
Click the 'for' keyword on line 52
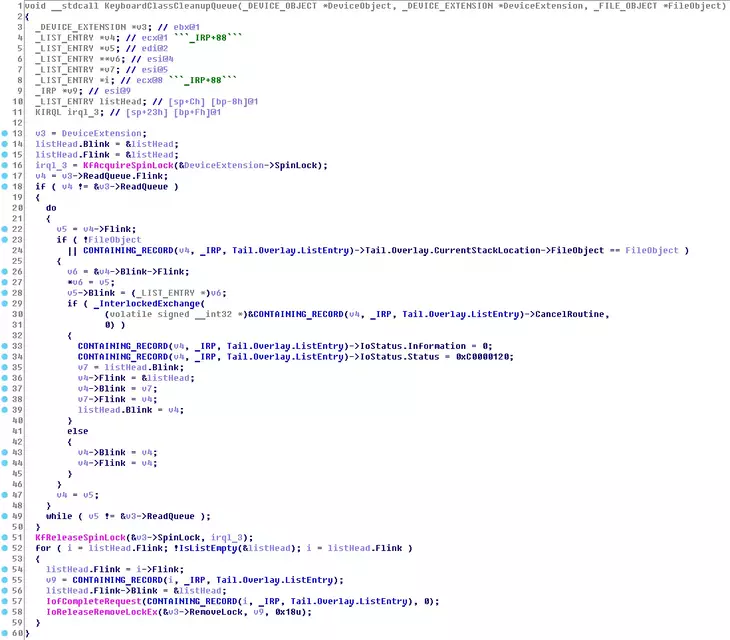[43, 548]
